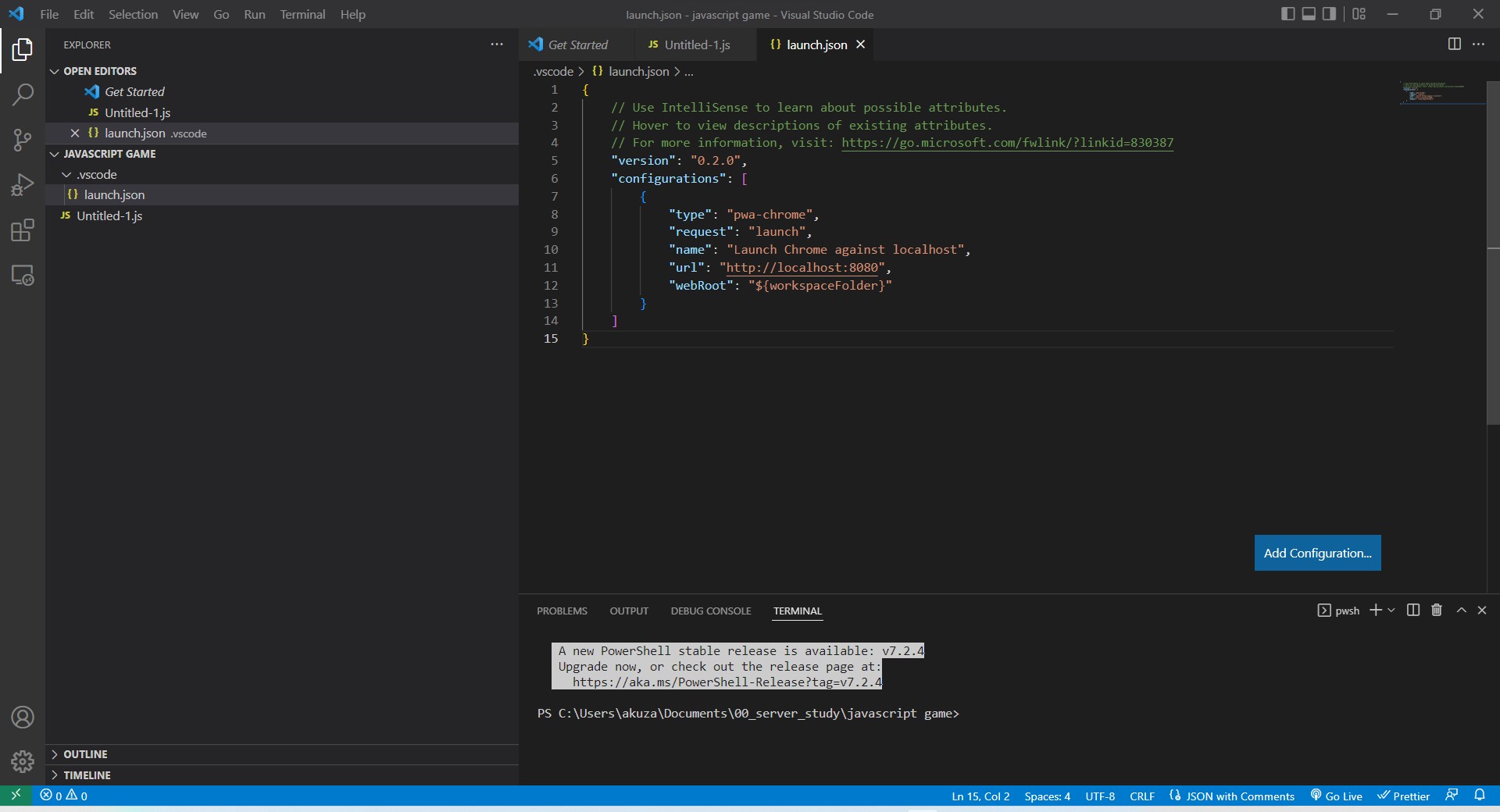This screenshot has width=1500, height=812.
Task: Open Explorer views and more actions menu
Action: pyautogui.click(x=497, y=45)
